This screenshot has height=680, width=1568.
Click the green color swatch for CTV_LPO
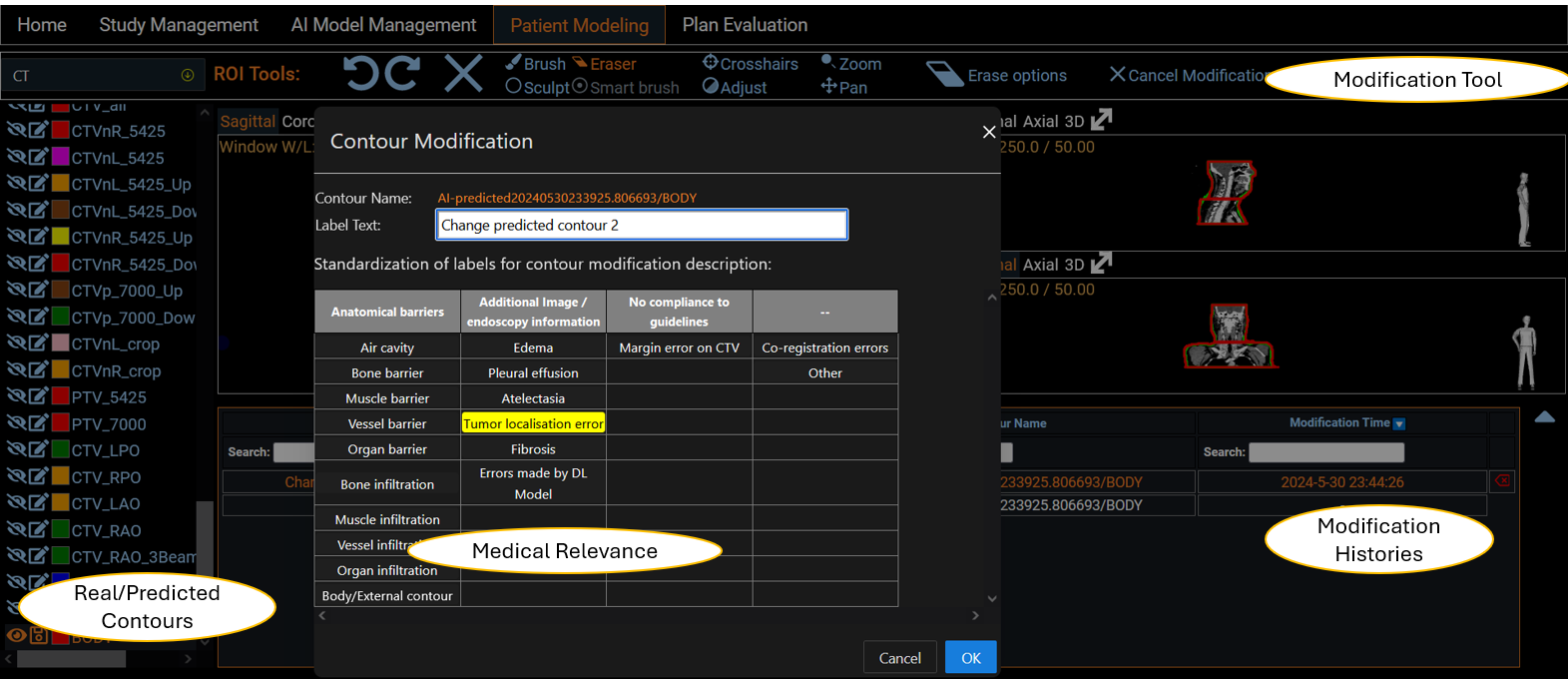click(60, 450)
